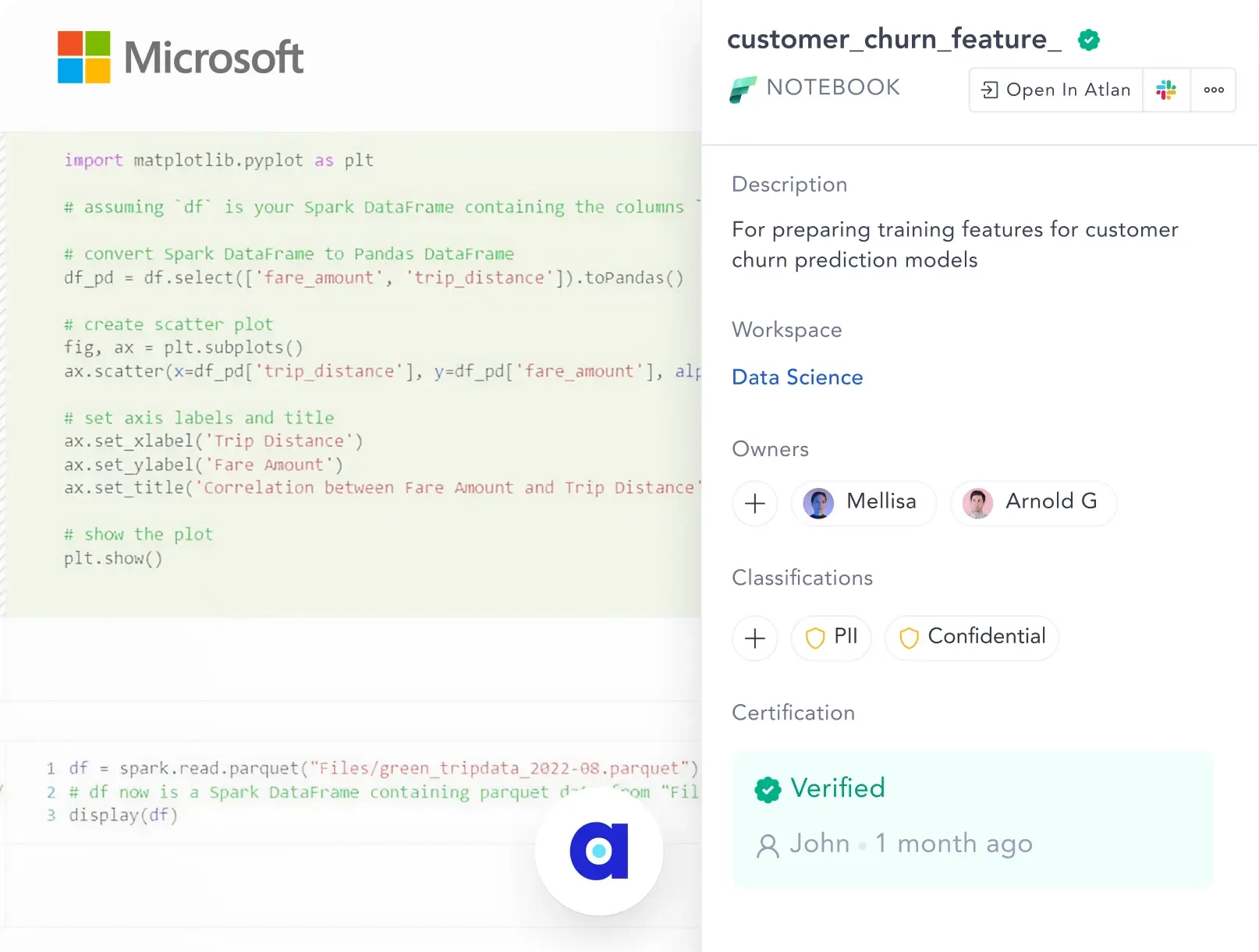This screenshot has height=952, width=1259.
Task: Click the green verified badge beside title
Action: point(1089,40)
